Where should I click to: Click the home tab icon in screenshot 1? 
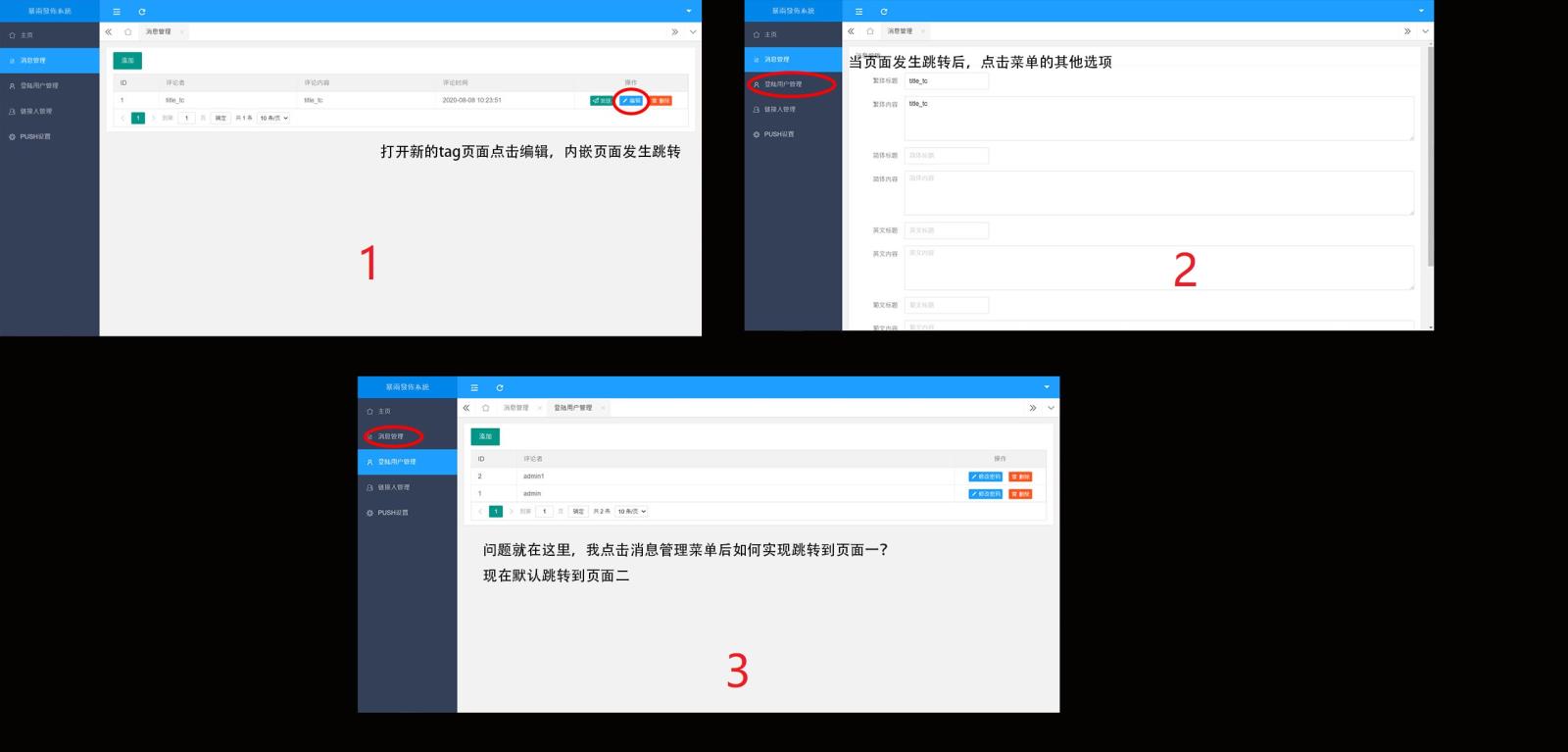127,31
